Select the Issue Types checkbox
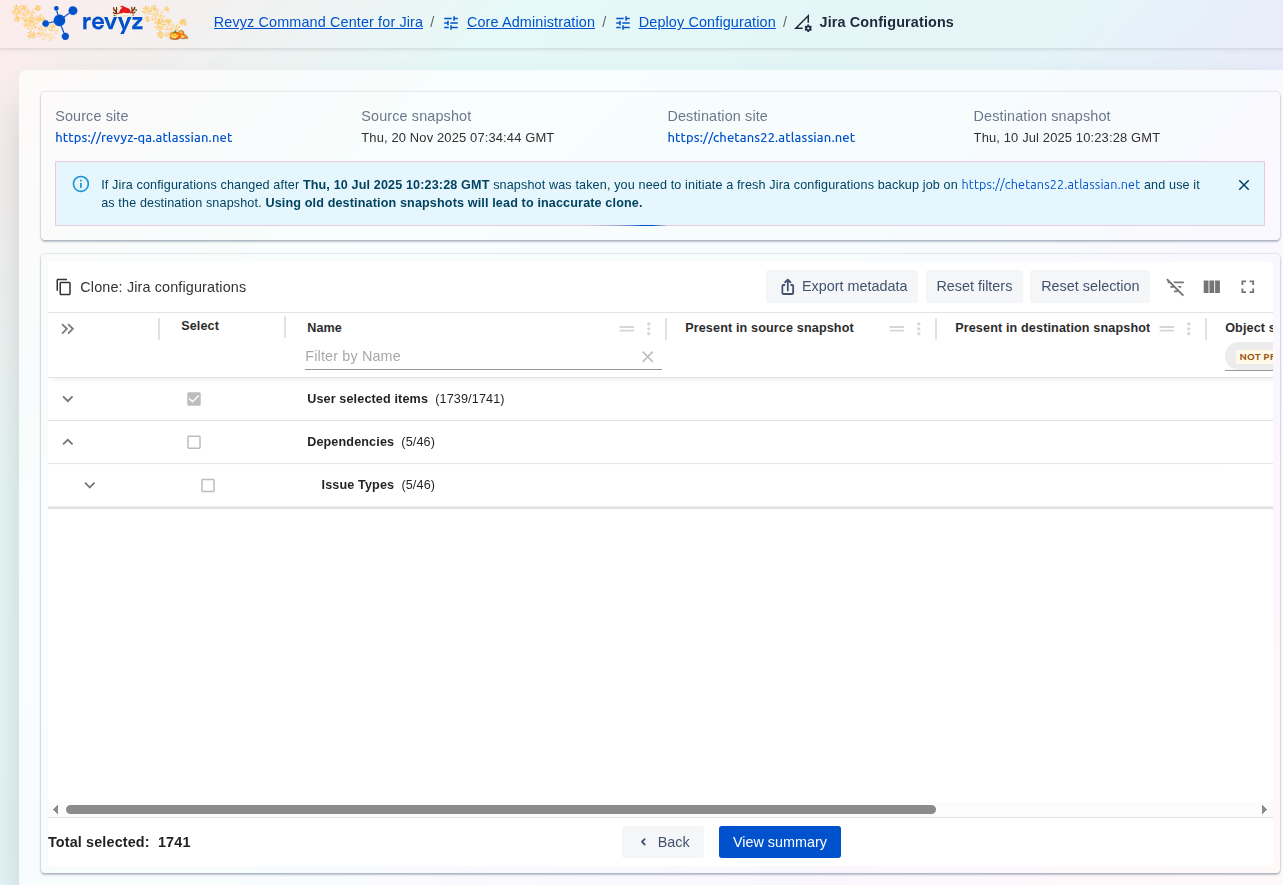The width and height of the screenshot is (1283, 885). pyautogui.click(x=208, y=485)
